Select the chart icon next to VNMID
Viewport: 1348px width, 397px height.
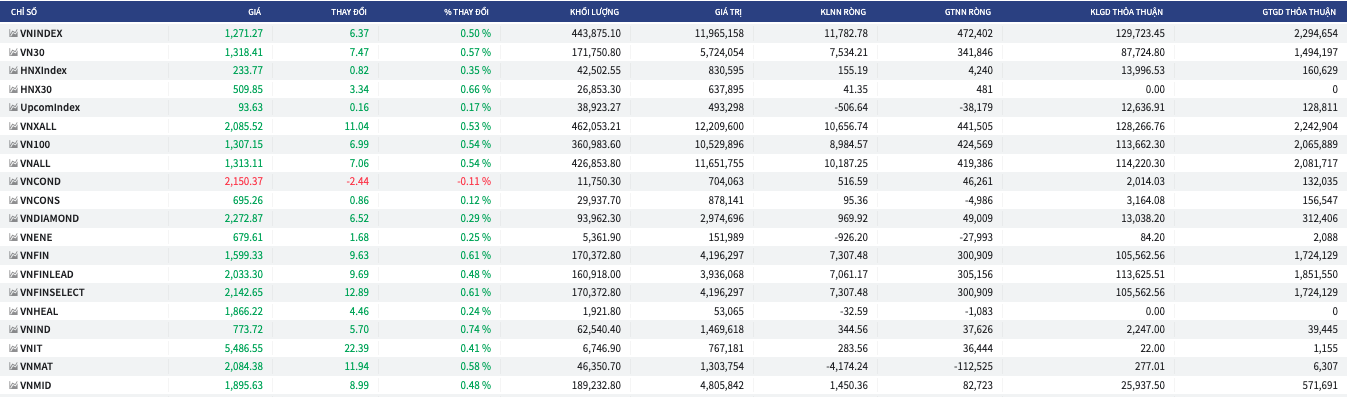(13, 385)
